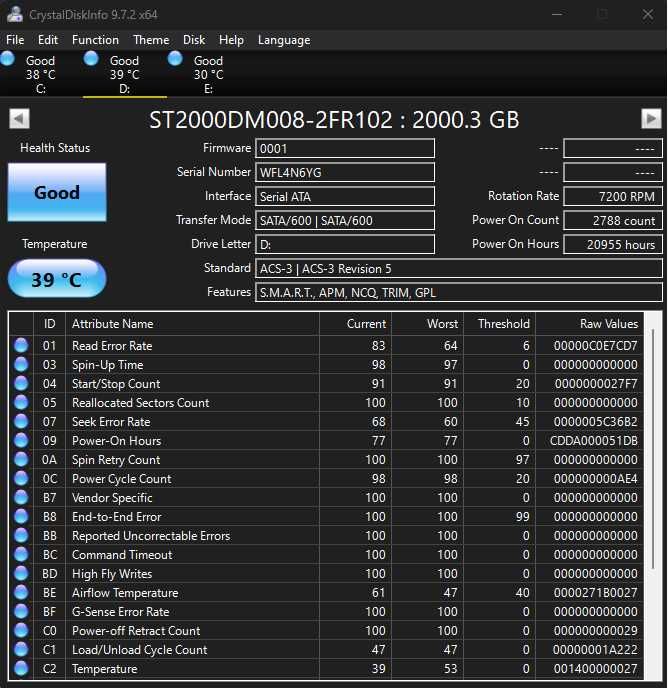The height and width of the screenshot is (689, 668).
Task: Click status orb for Command Timeout
Action: [21, 554]
